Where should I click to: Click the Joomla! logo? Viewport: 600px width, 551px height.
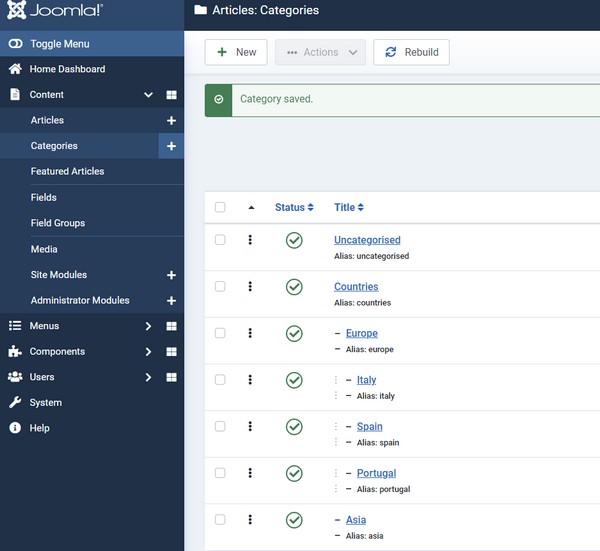(55, 10)
